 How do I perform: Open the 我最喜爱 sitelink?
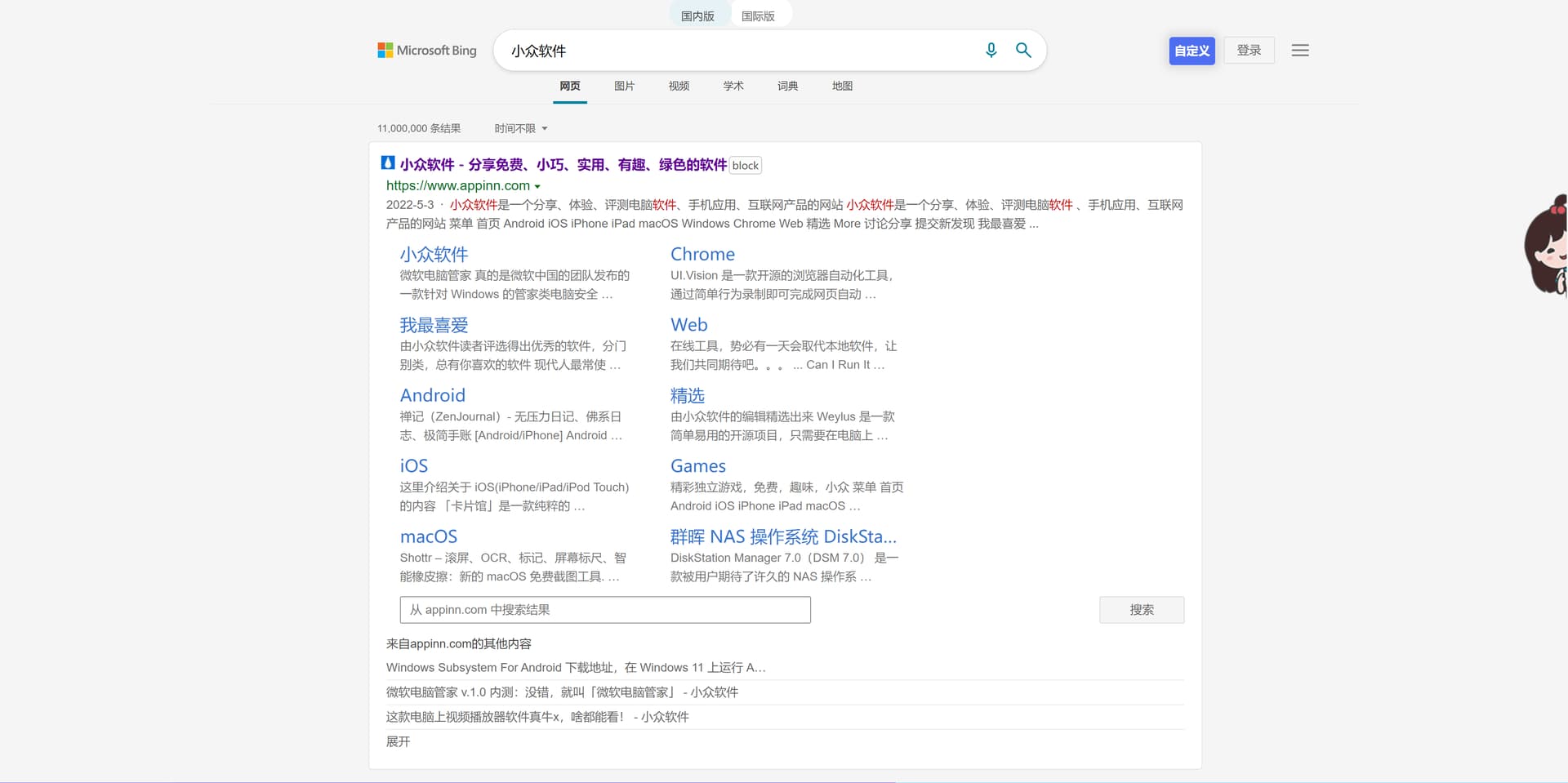pyautogui.click(x=434, y=325)
